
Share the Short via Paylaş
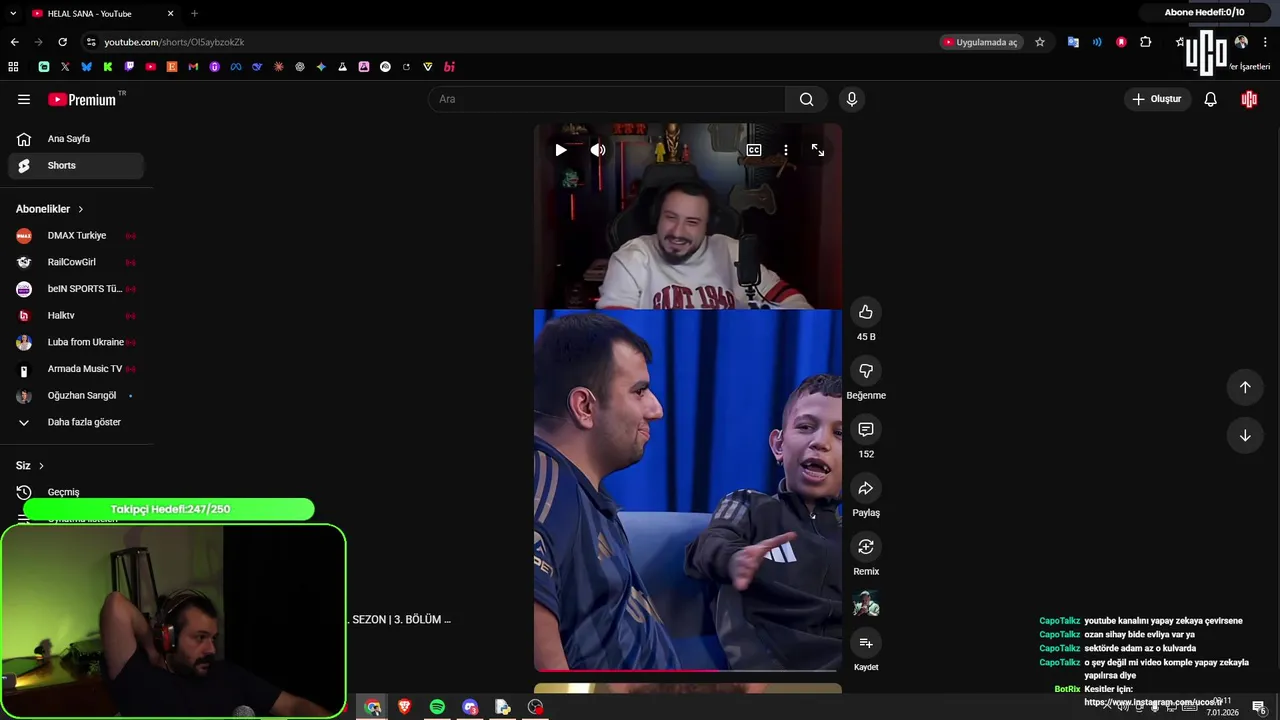[x=866, y=488]
